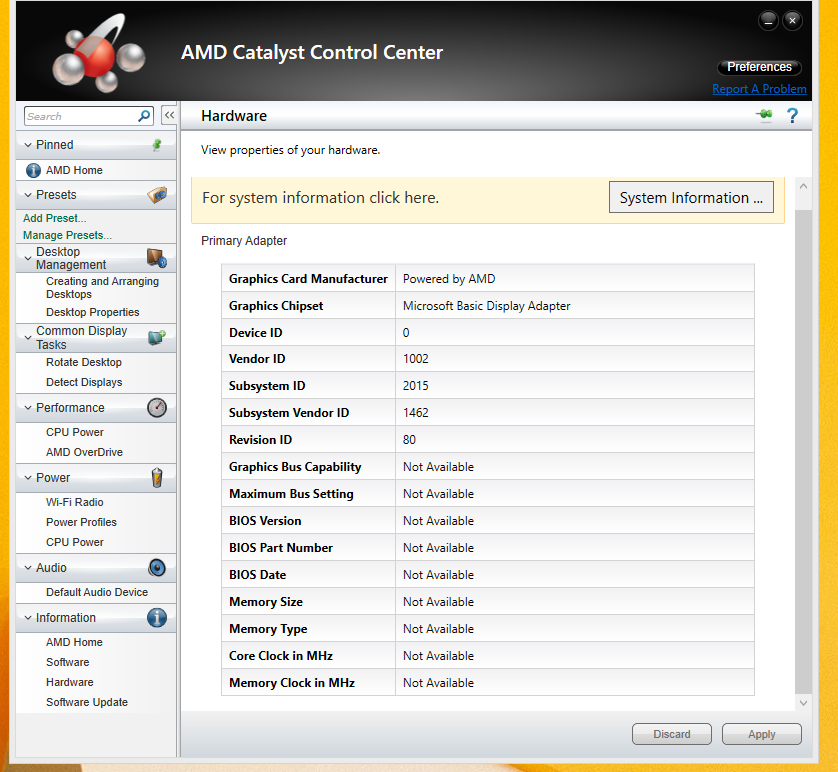Open the Software Update page
Viewport: 838px width, 772px height.
[87, 702]
